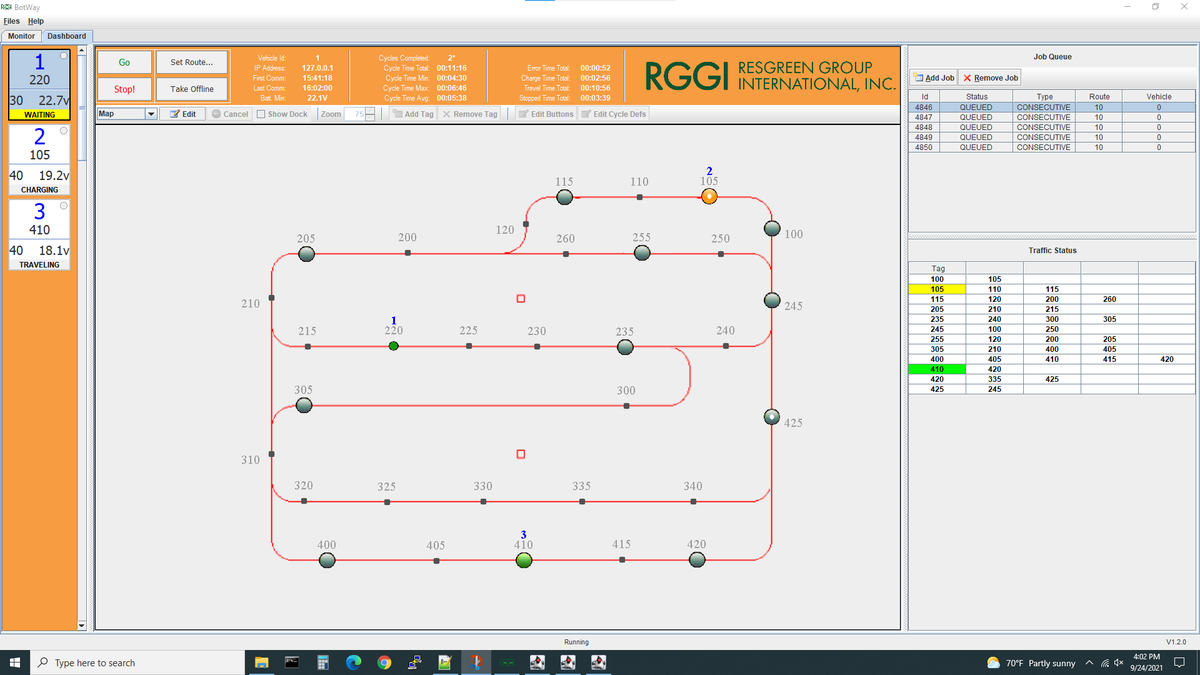This screenshot has height=675, width=1200.
Task: Click station node 115 on the map
Action: click(565, 197)
